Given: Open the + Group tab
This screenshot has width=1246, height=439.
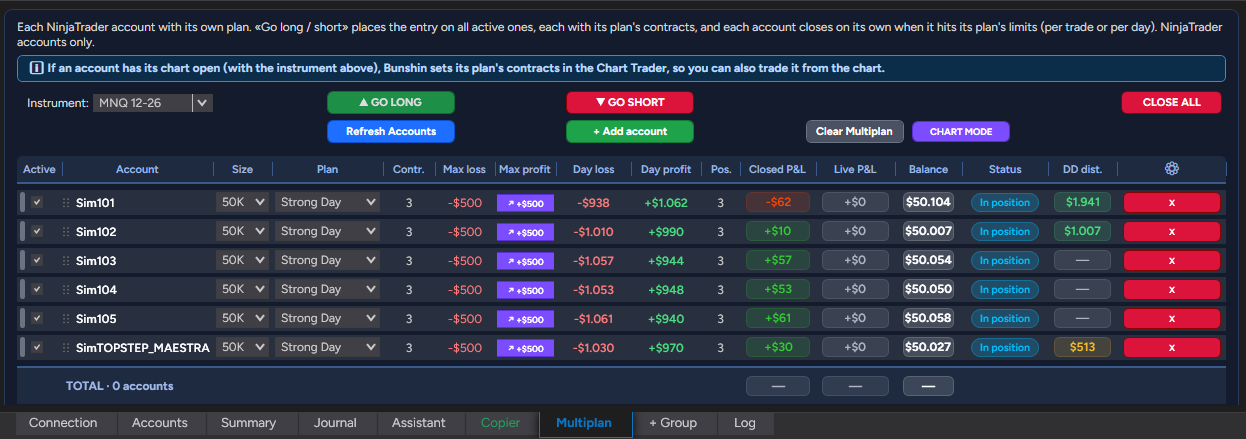Looking at the screenshot, I should (673, 423).
